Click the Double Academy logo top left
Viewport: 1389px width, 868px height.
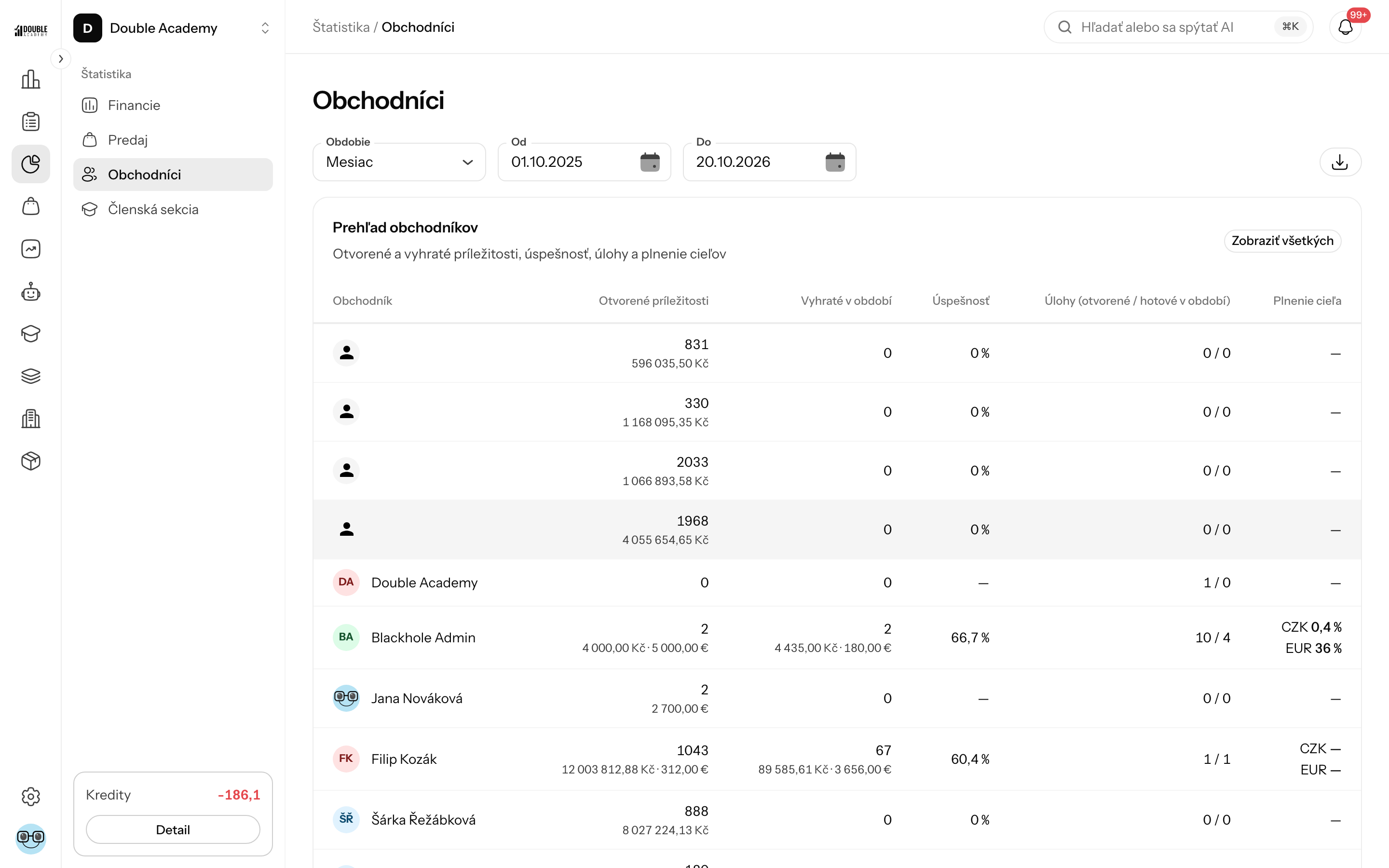point(30,30)
